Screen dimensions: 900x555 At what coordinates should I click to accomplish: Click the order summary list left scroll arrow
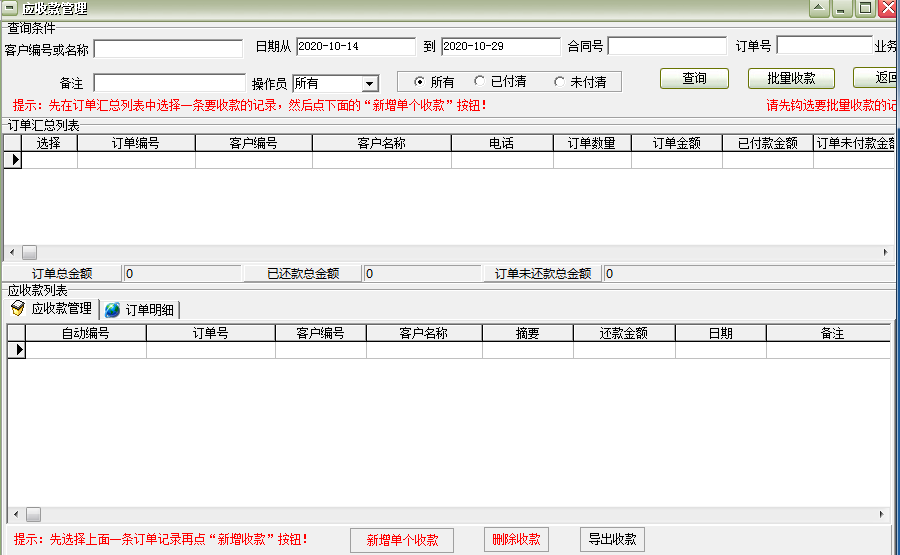(x=12, y=253)
